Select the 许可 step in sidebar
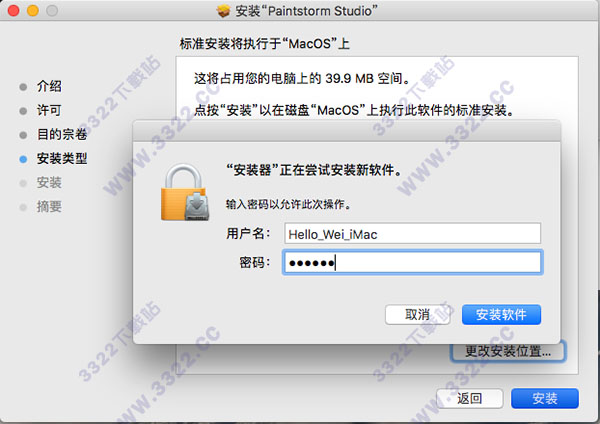 click(49, 110)
